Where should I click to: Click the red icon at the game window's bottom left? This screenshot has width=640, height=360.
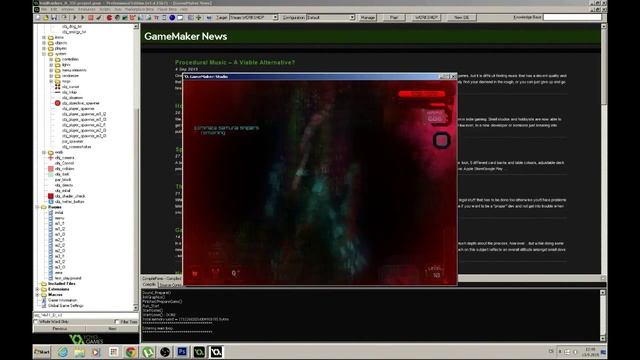pos(195,273)
